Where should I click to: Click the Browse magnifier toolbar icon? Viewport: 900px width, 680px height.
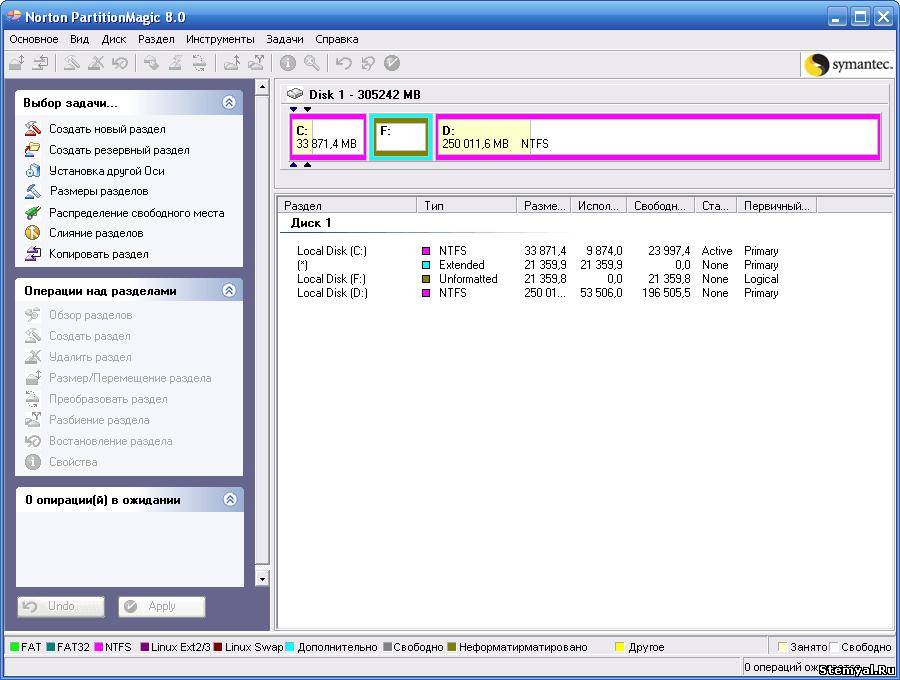312,63
